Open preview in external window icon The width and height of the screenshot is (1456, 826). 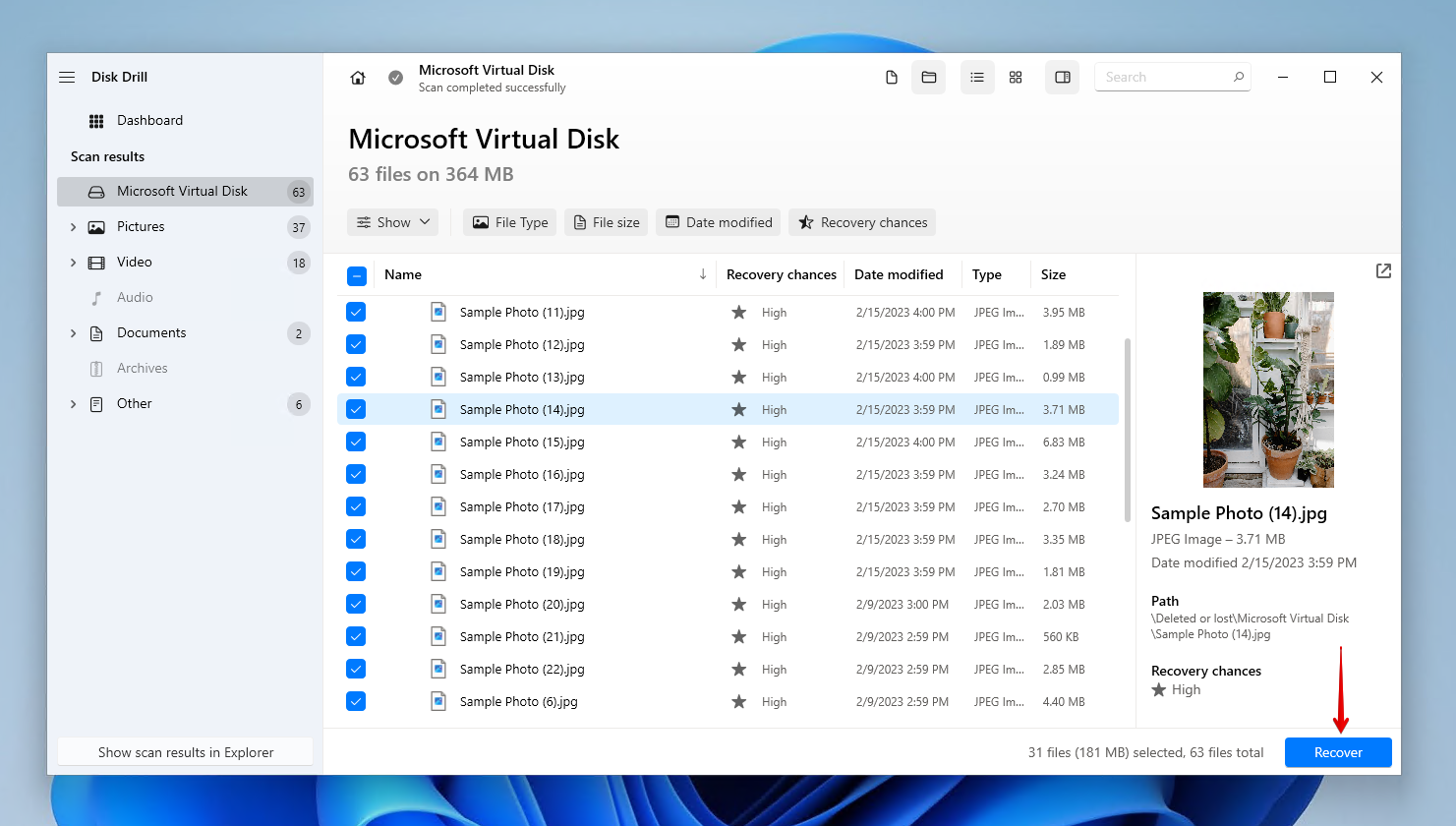tap(1383, 270)
